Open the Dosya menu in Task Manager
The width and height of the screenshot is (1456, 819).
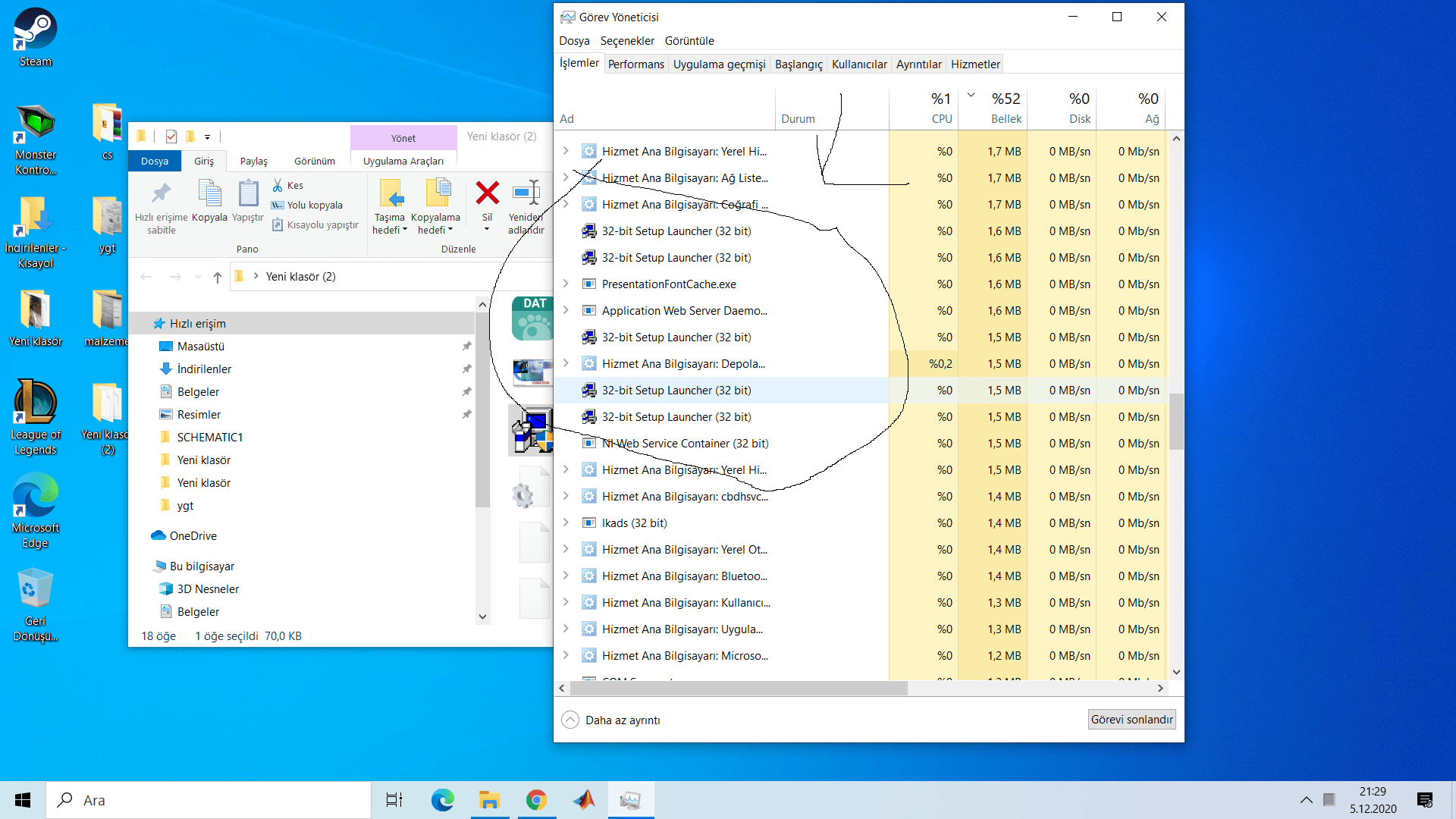point(574,41)
